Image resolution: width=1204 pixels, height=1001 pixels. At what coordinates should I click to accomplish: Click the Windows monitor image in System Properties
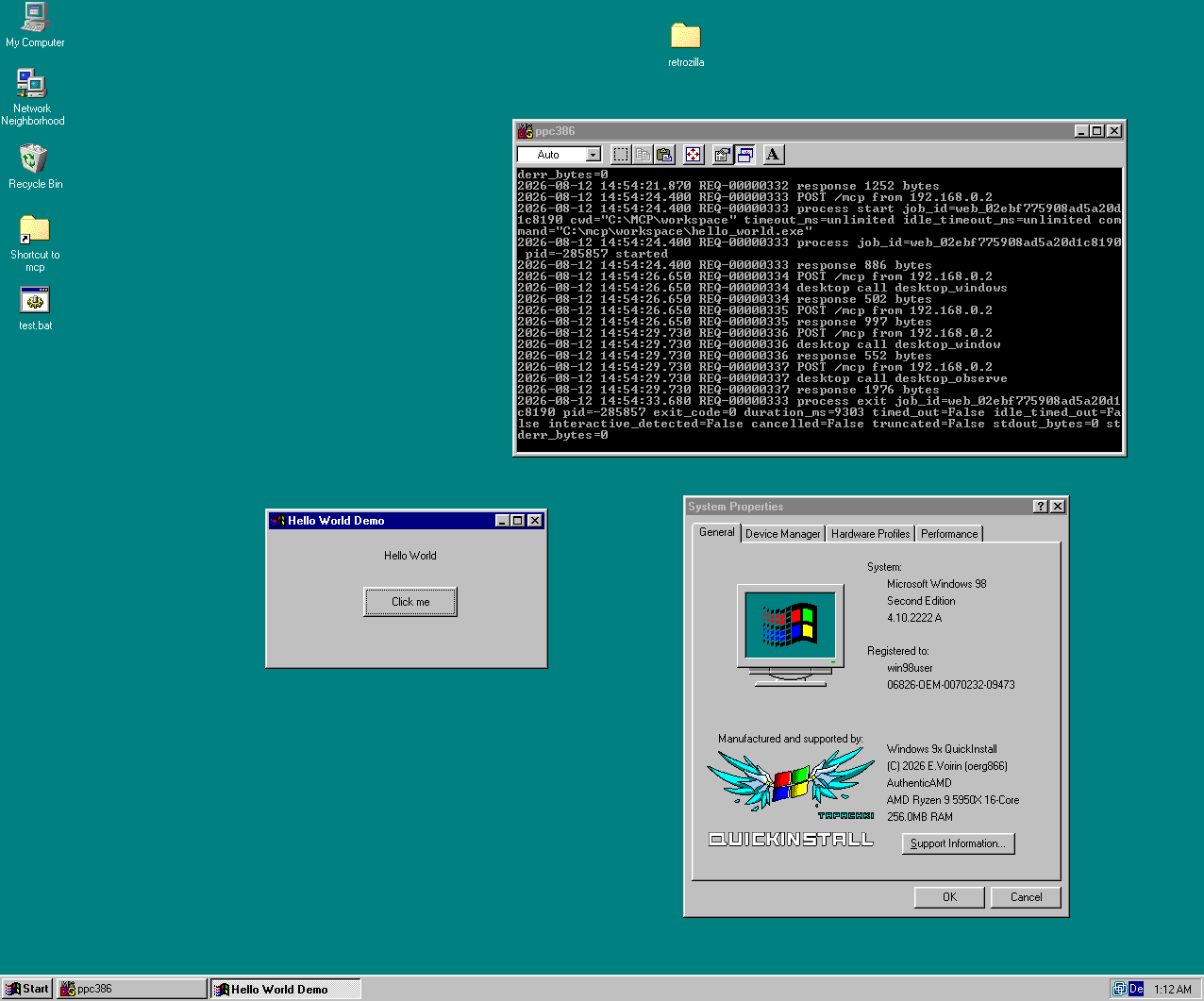[791, 635]
